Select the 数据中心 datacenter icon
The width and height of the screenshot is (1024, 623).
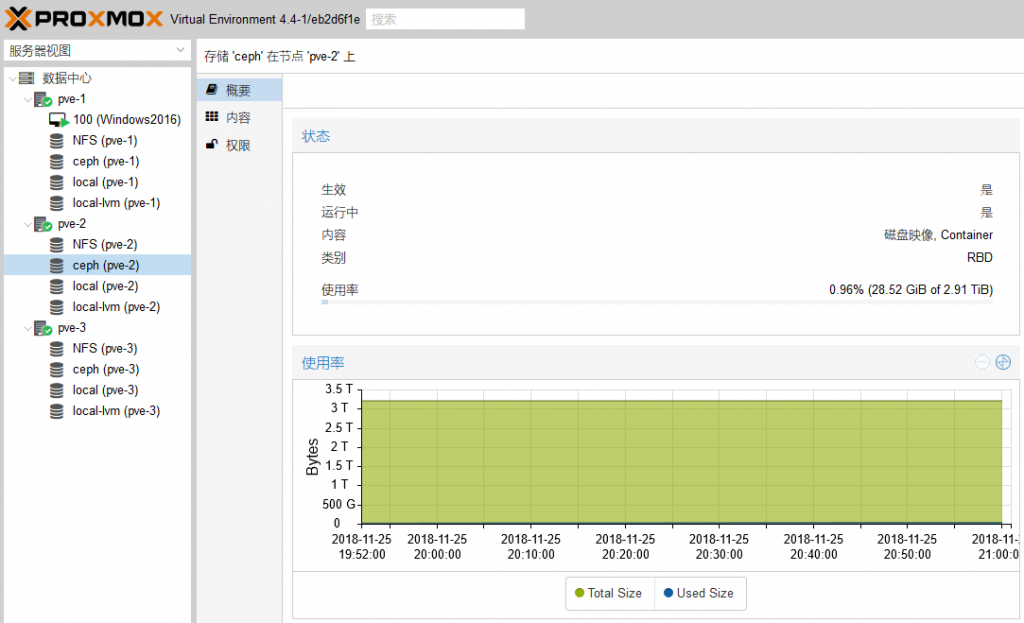tap(27, 78)
